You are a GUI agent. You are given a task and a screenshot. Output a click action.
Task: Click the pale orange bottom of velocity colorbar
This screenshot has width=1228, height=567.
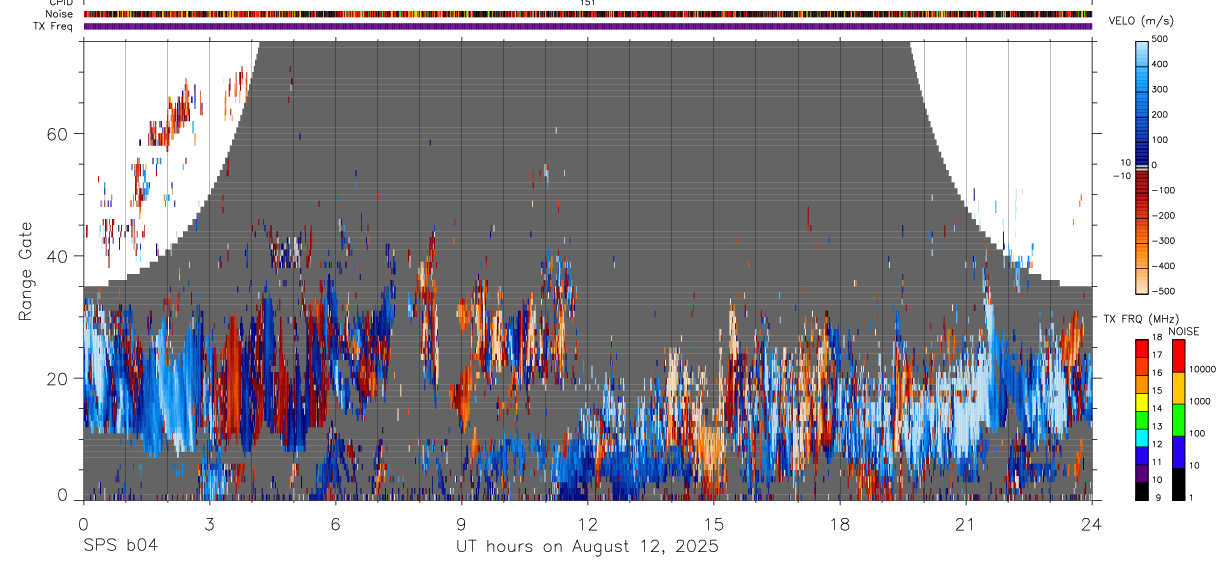point(1143,282)
